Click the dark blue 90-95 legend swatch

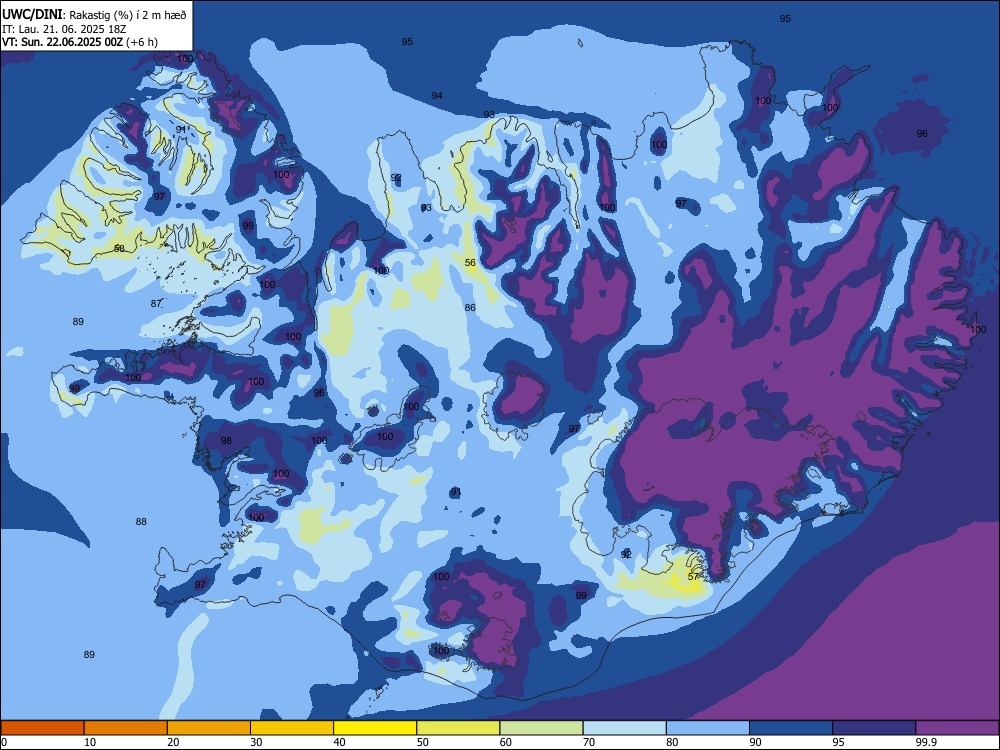pyautogui.click(x=791, y=728)
